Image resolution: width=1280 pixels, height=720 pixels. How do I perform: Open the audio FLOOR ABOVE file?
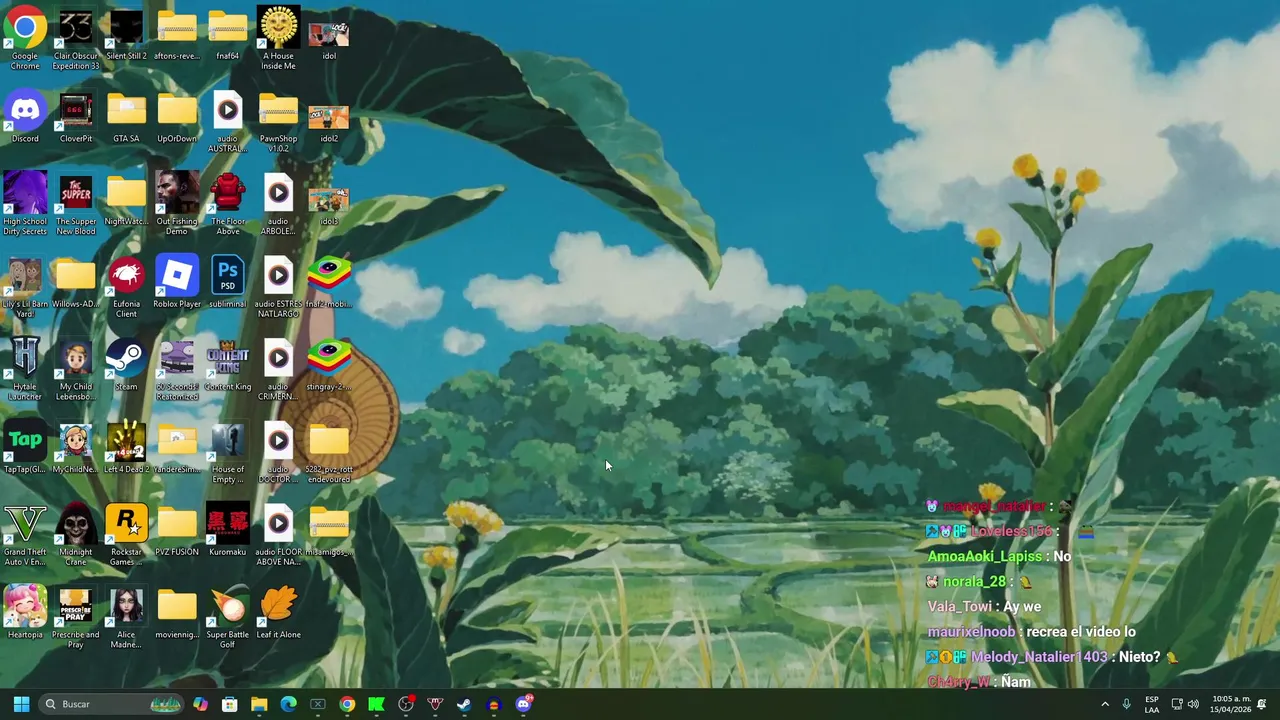(x=278, y=535)
